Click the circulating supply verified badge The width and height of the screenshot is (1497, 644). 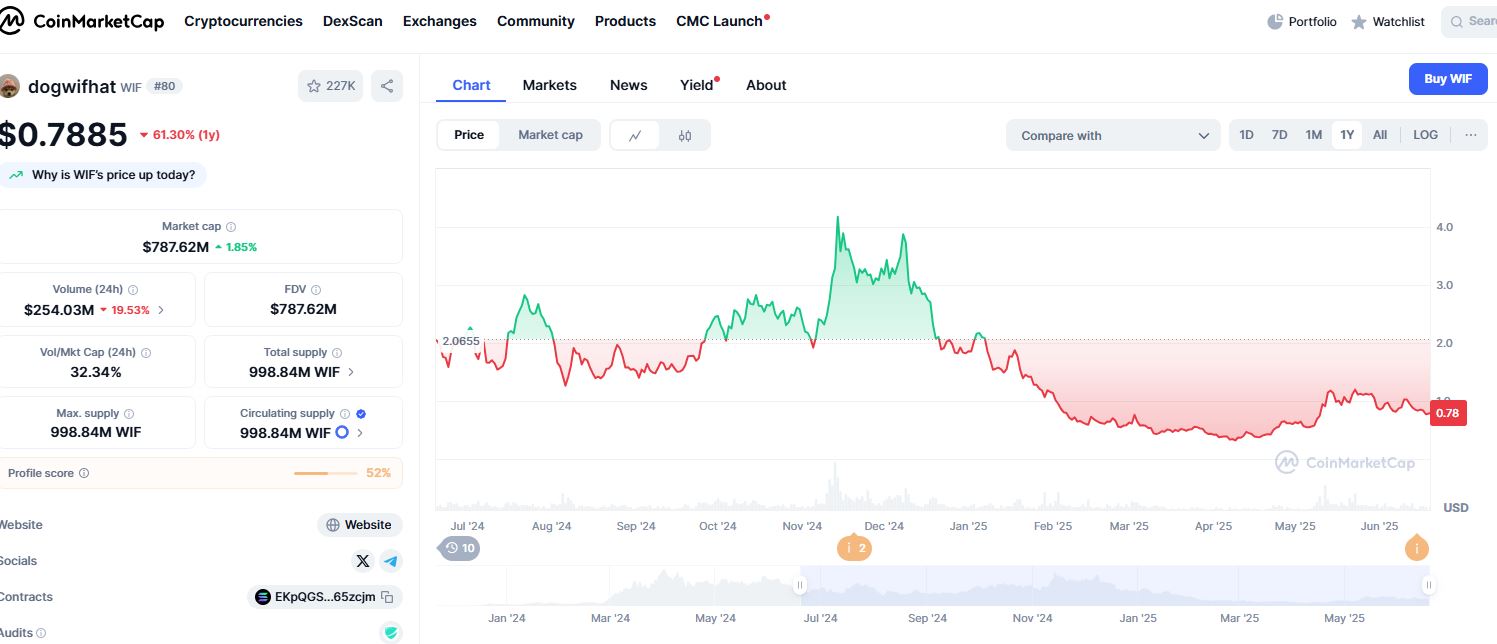click(x=361, y=414)
